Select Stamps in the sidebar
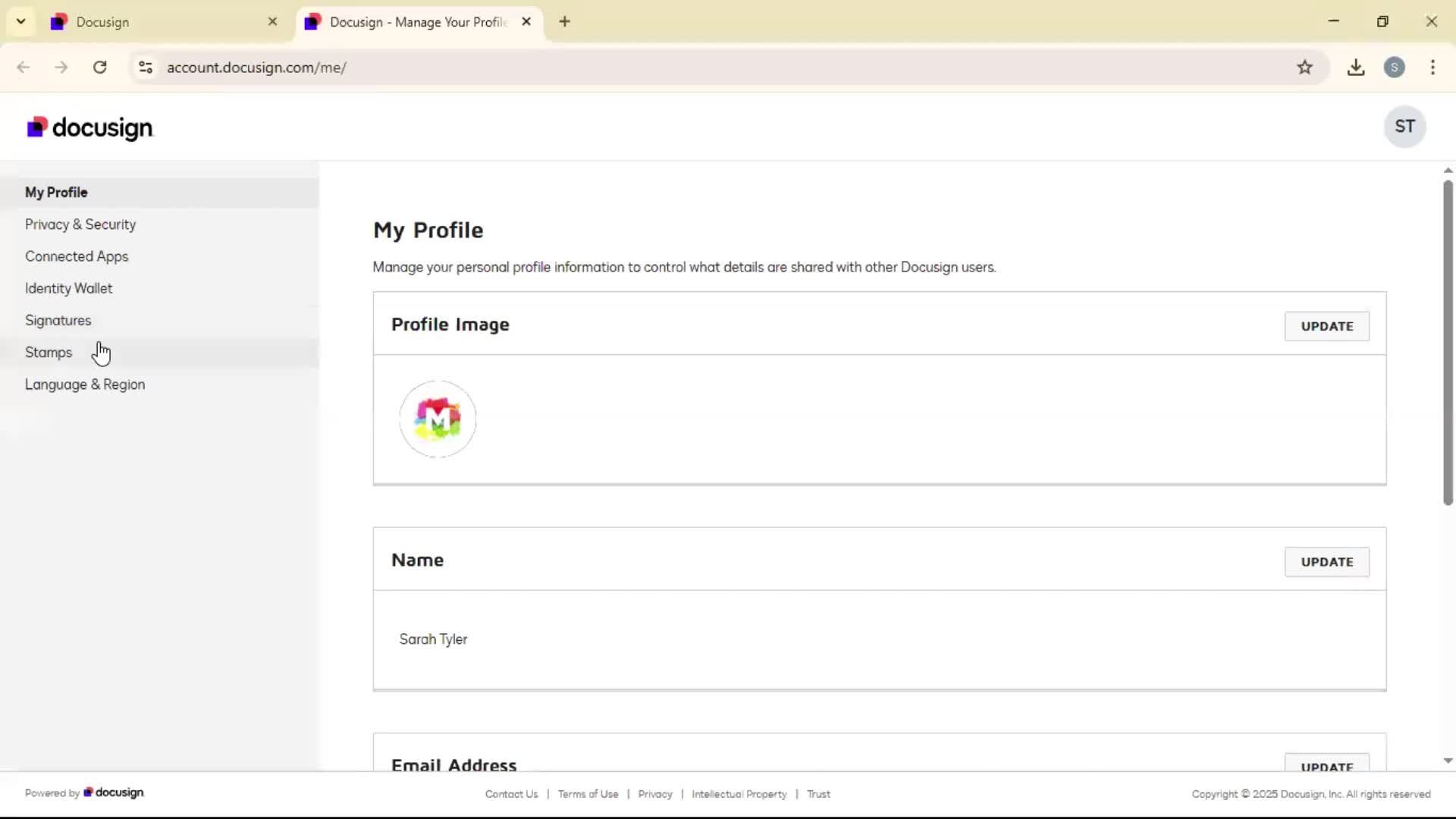1456x819 pixels. (49, 353)
